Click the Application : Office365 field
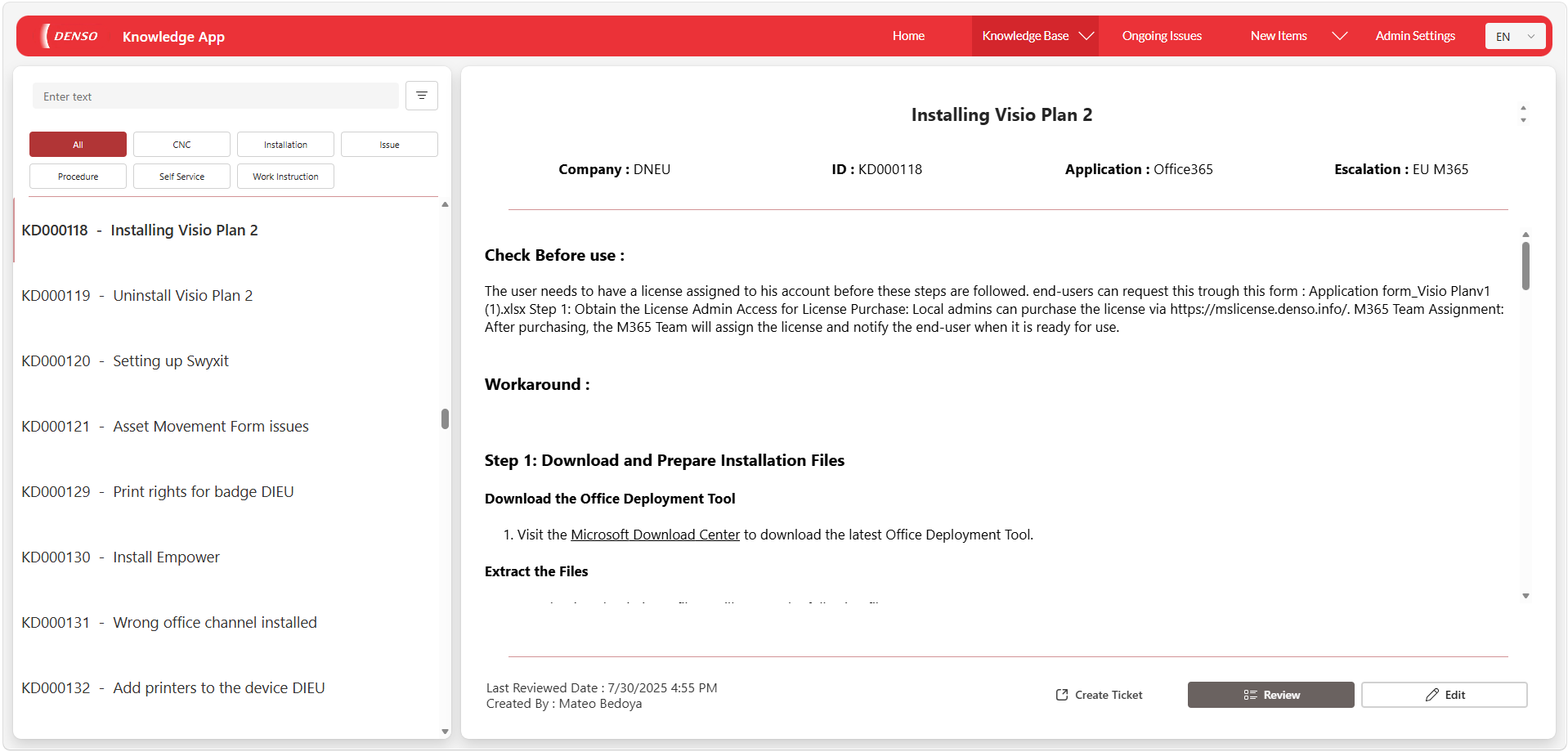The height and width of the screenshot is (752, 1568). point(1138,169)
